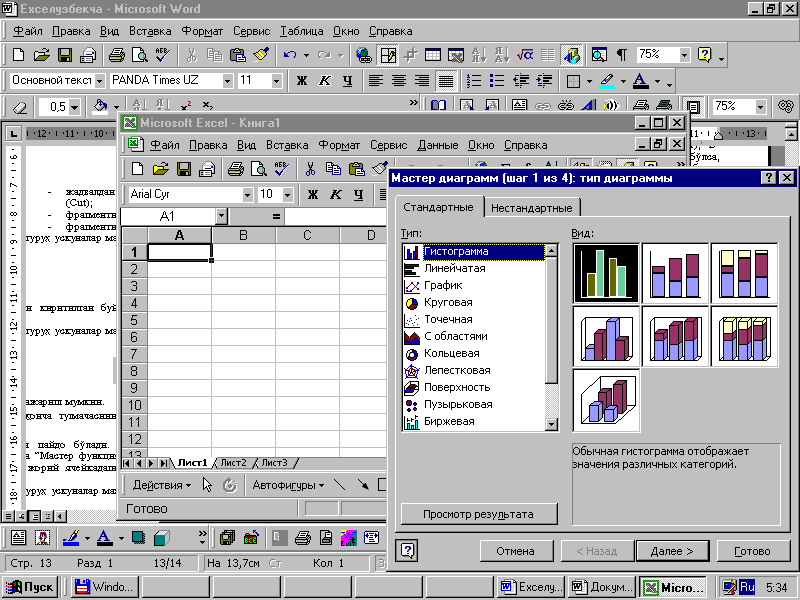
Task: Open the PANDA Times UZ font dropdown
Action: 228,81
